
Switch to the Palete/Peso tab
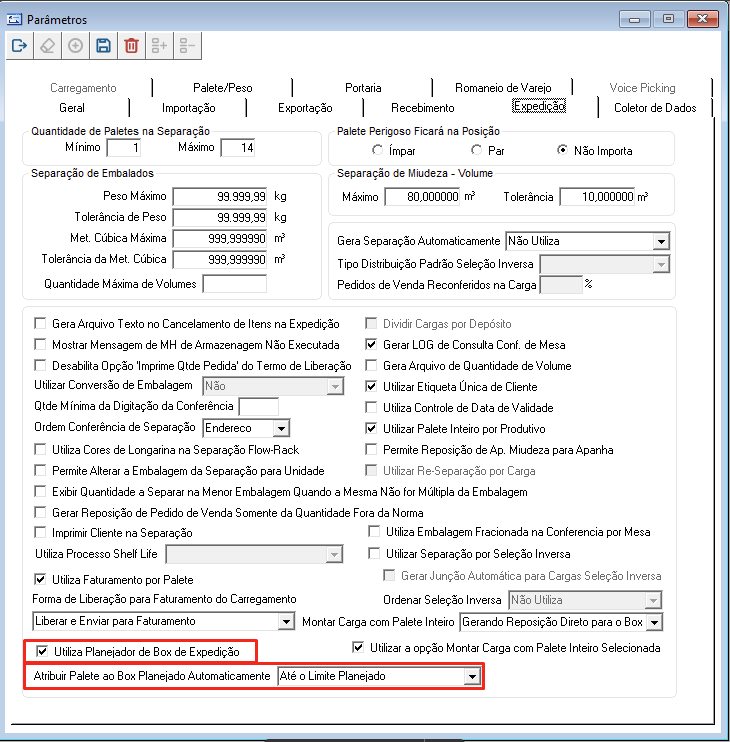[223, 88]
